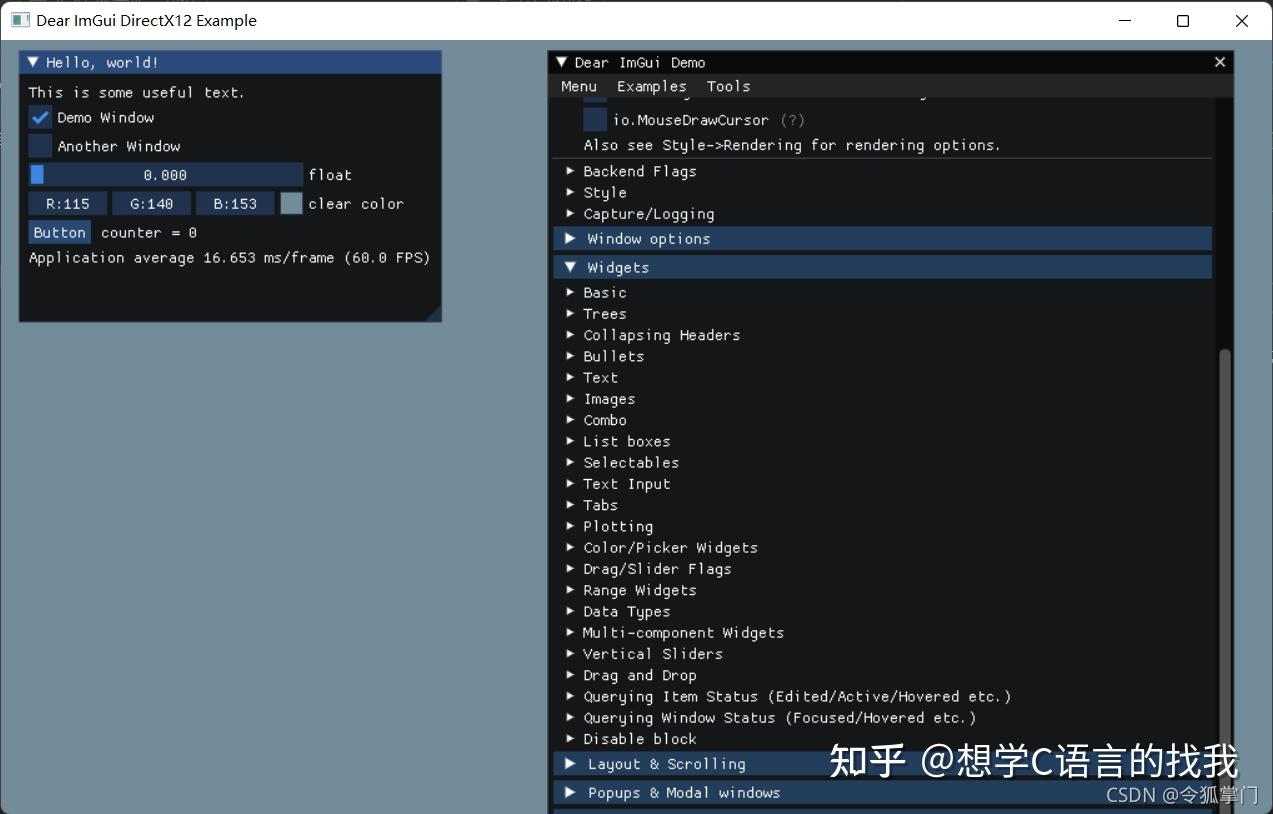This screenshot has height=814, width=1273.
Task: Disable the Demo Window checkbox
Action: coord(38,117)
